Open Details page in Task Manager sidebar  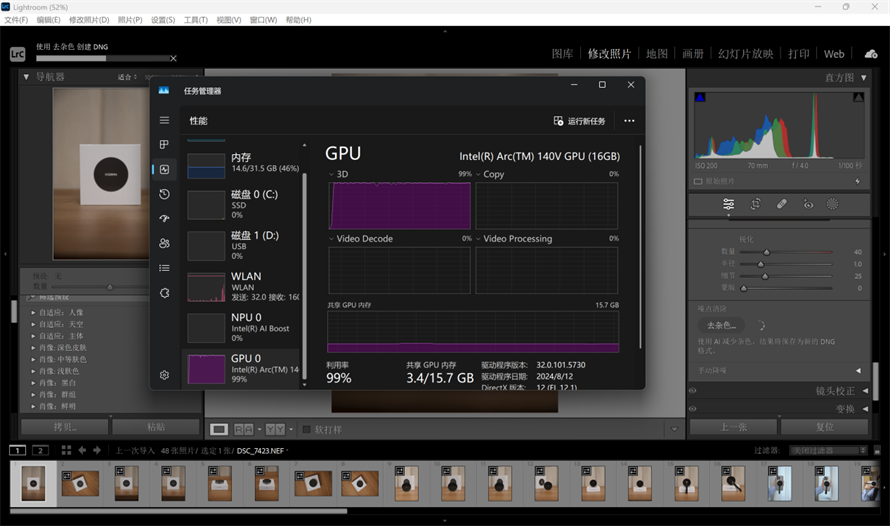click(164, 268)
